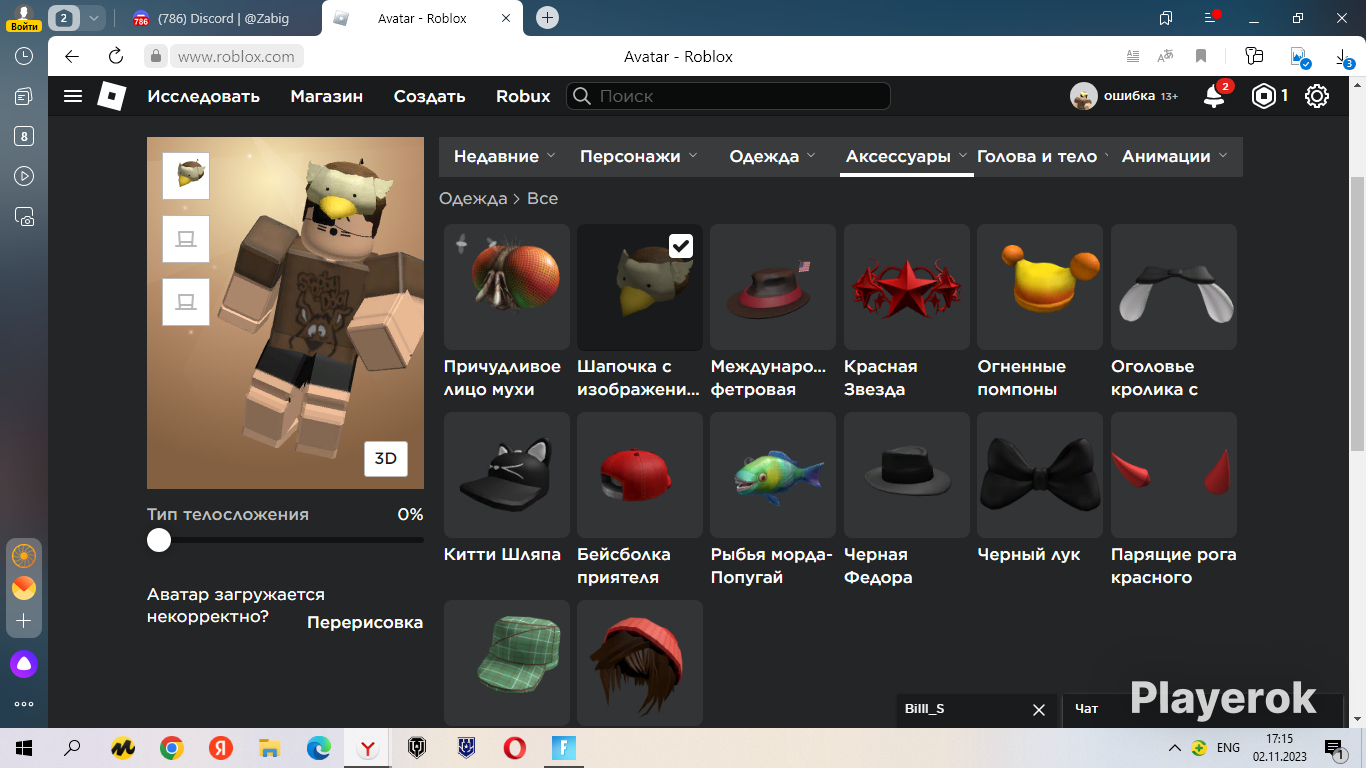Switch avatar preview to 3D
The width and height of the screenshot is (1366, 768).
point(386,458)
